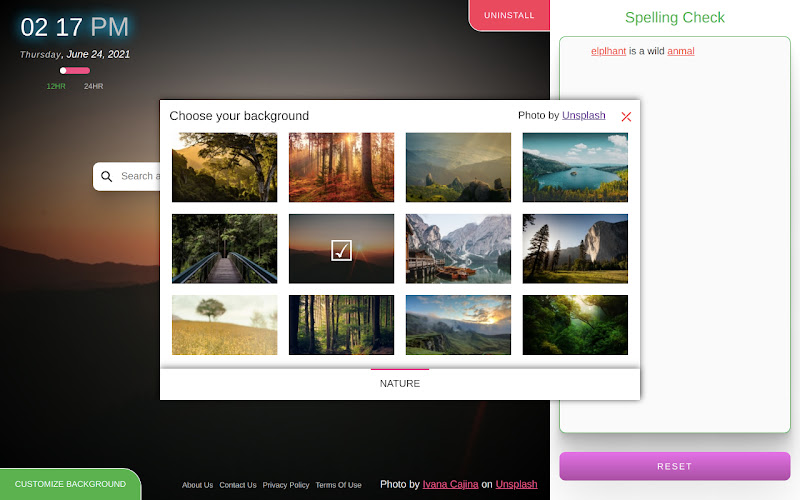Choose the autumn red forest thumbnail

(341, 167)
